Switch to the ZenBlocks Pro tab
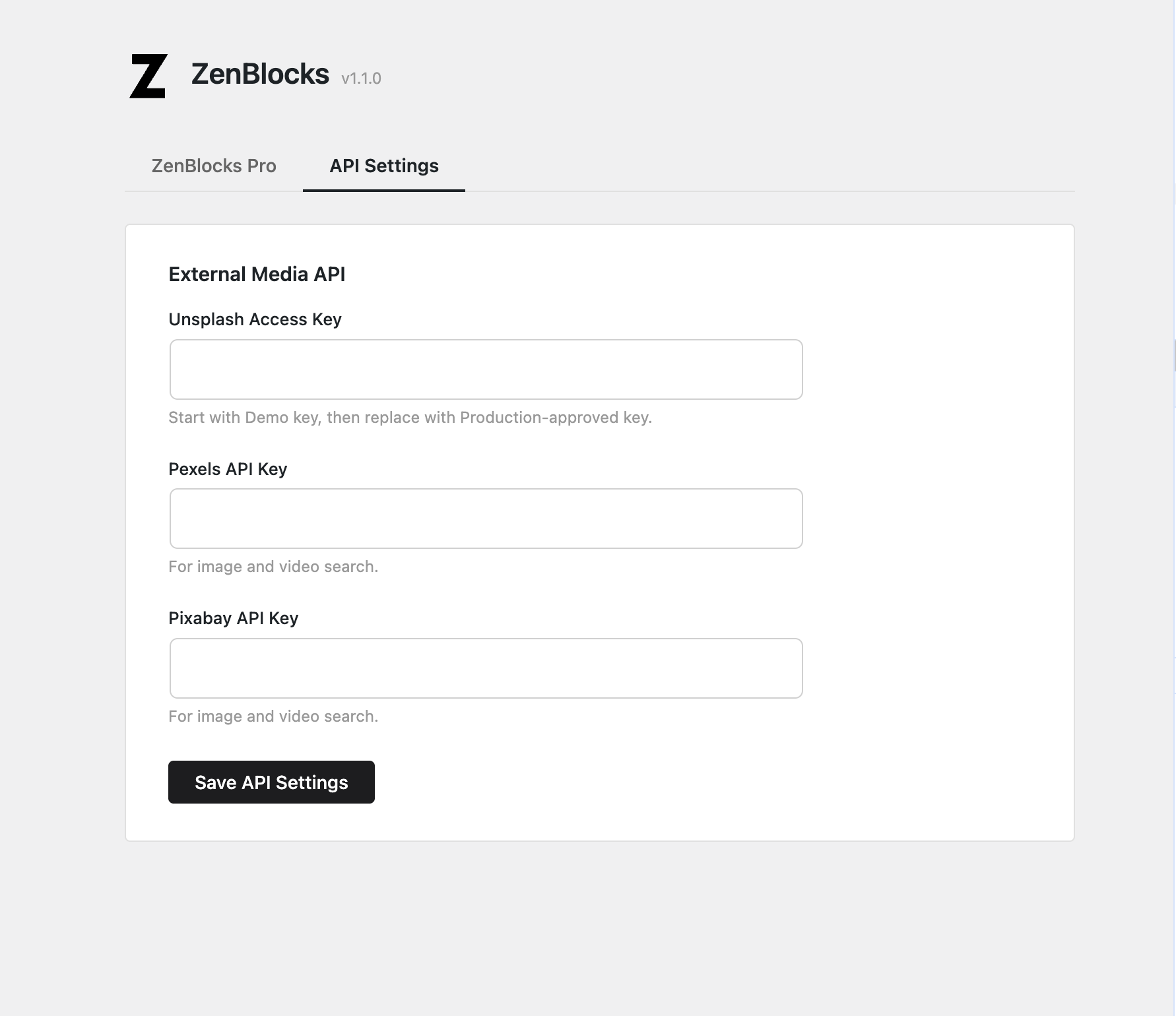 214,166
